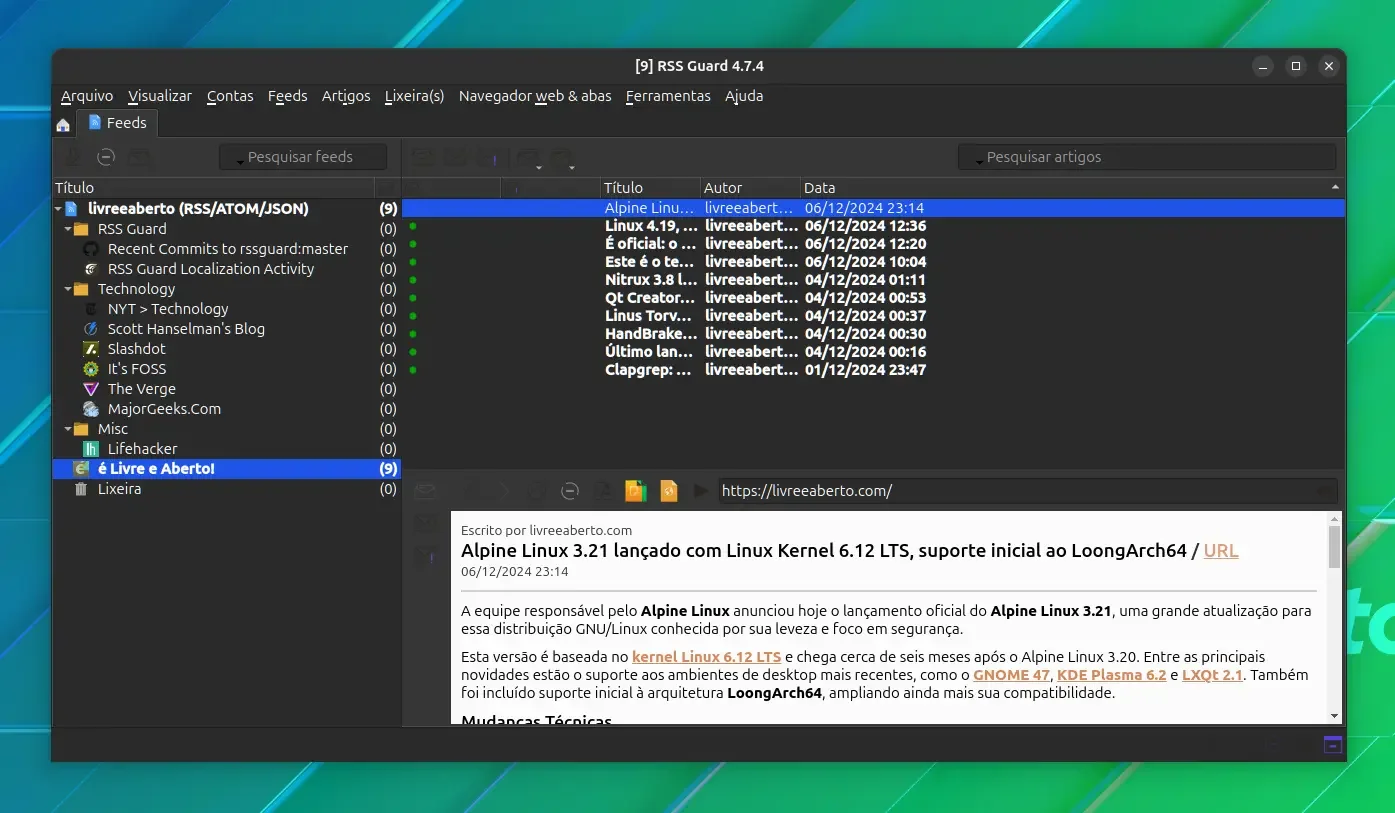Click the stop (circle-minus) icon in feeds toolbar
Screen dimensions: 1395x813
[x=105, y=157]
